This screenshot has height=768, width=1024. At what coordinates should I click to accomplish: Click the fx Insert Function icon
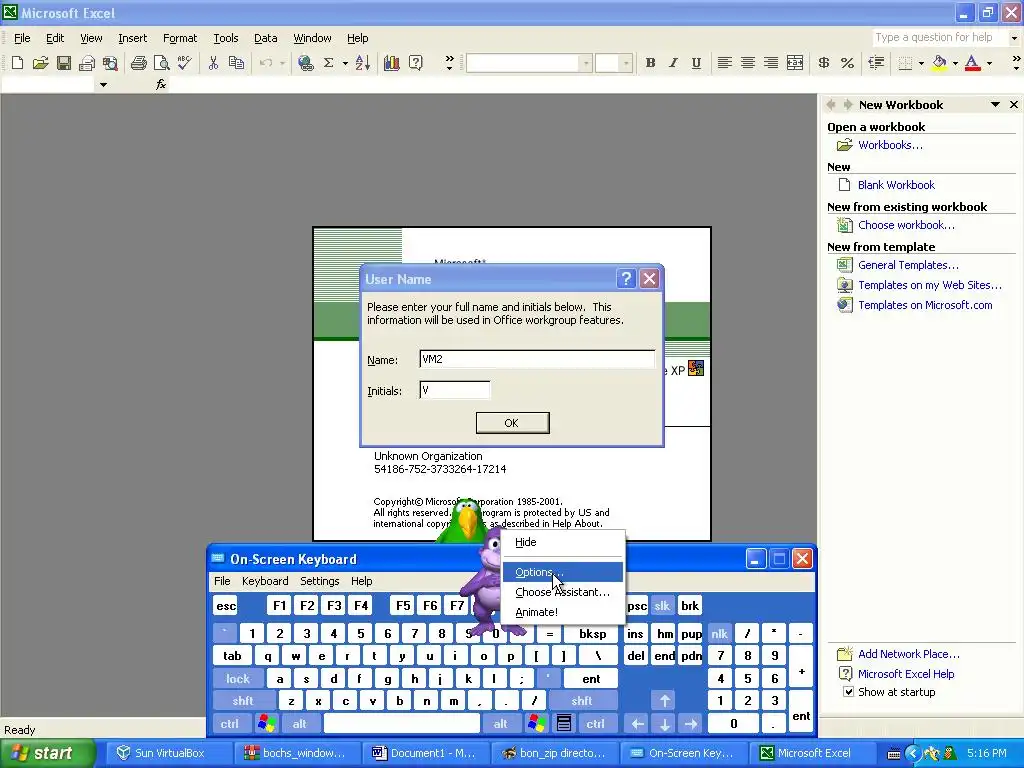pos(161,84)
